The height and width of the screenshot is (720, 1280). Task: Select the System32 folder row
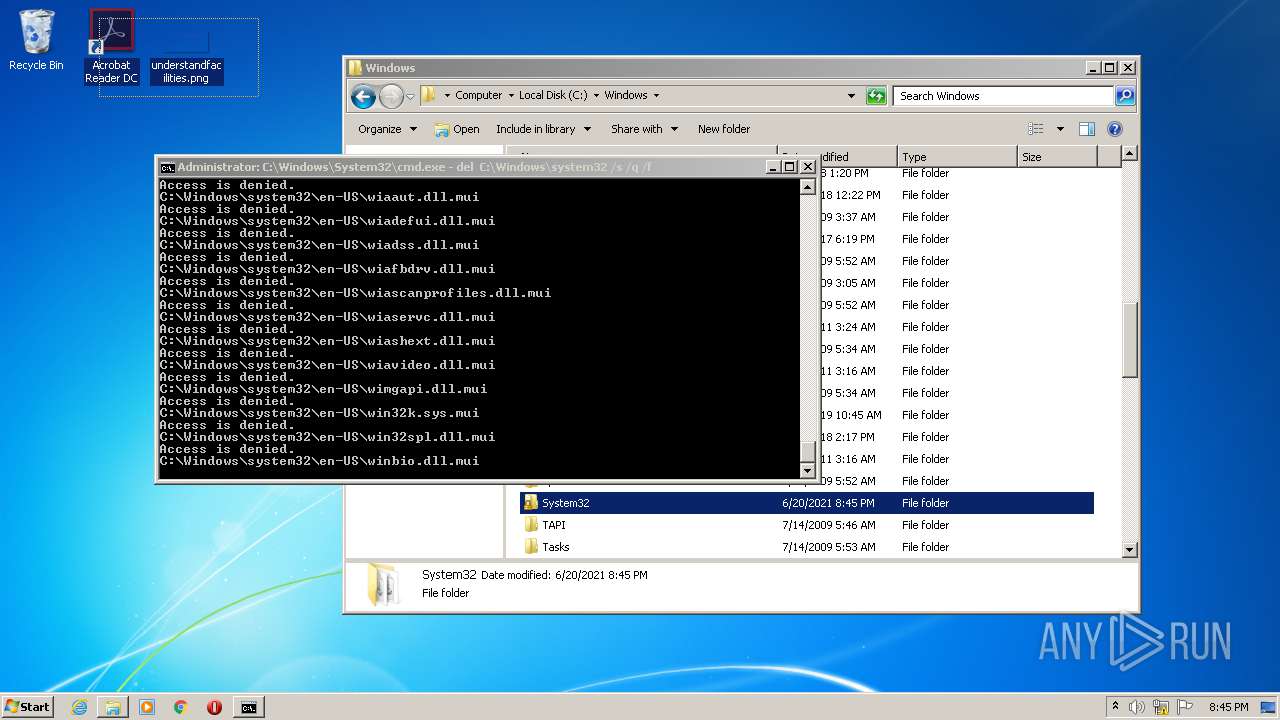click(x=807, y=503)
